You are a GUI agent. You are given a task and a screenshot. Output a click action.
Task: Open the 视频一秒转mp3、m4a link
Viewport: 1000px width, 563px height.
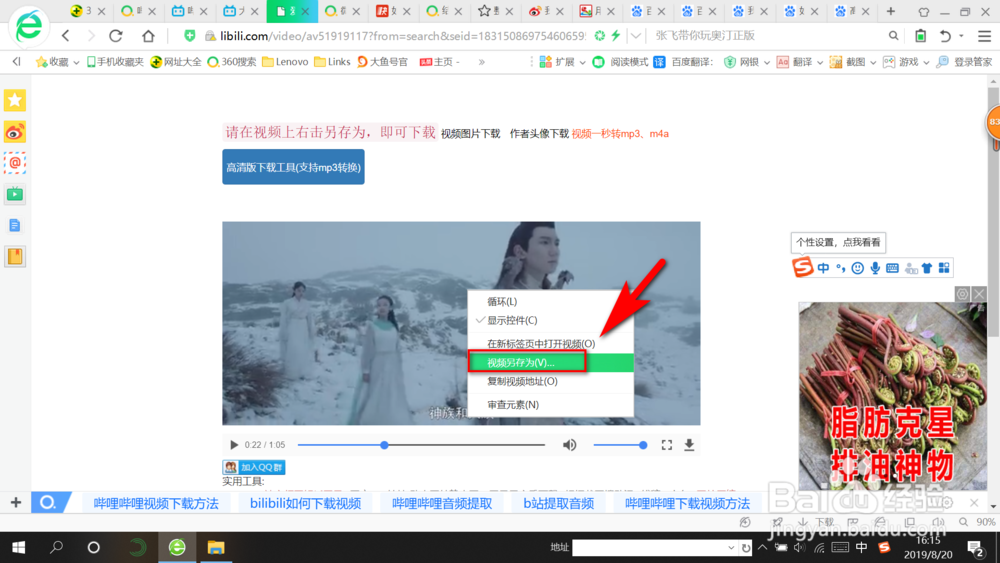click(x=620, y=134)
